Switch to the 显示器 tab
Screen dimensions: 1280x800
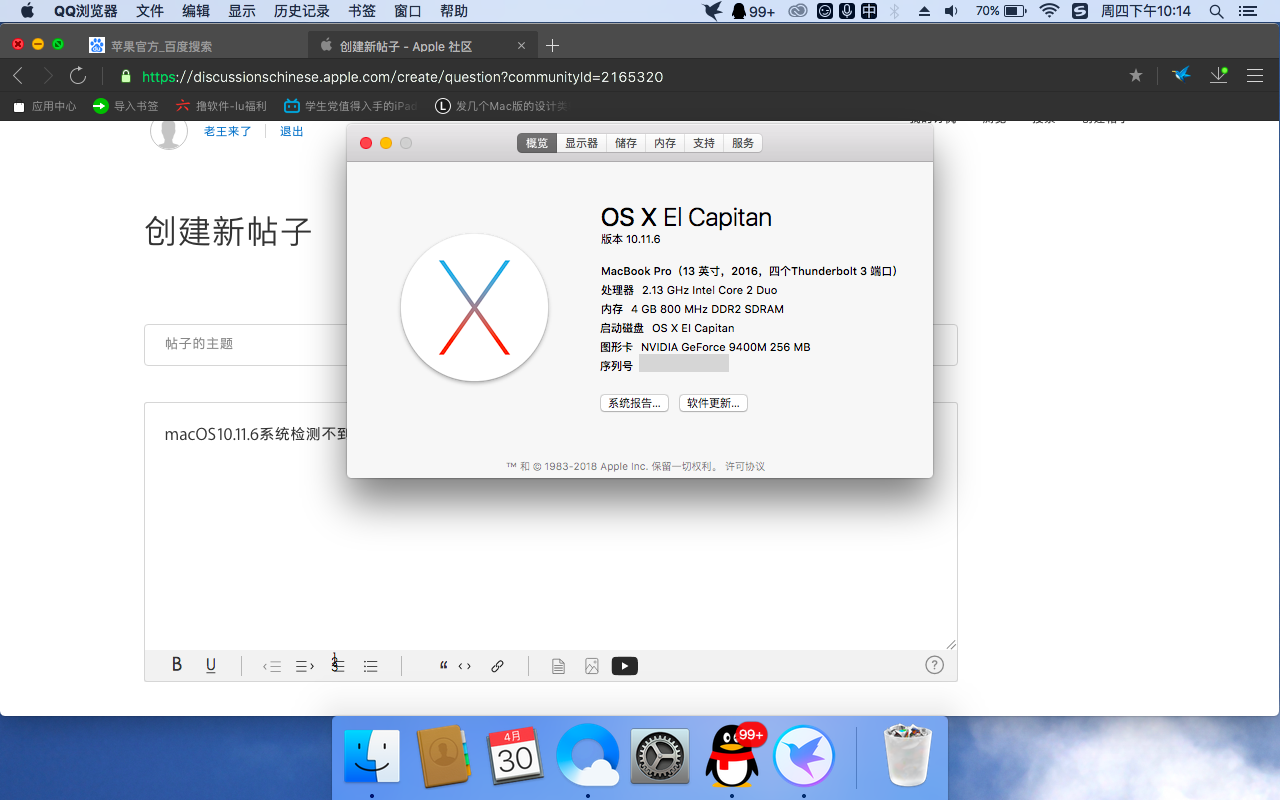[581, 143]
